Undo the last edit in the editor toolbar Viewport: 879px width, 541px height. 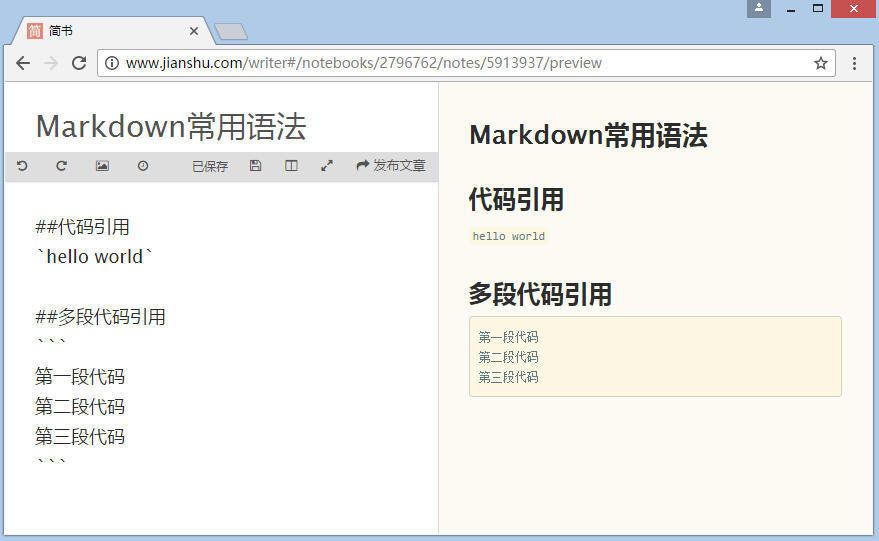[22, 166]
